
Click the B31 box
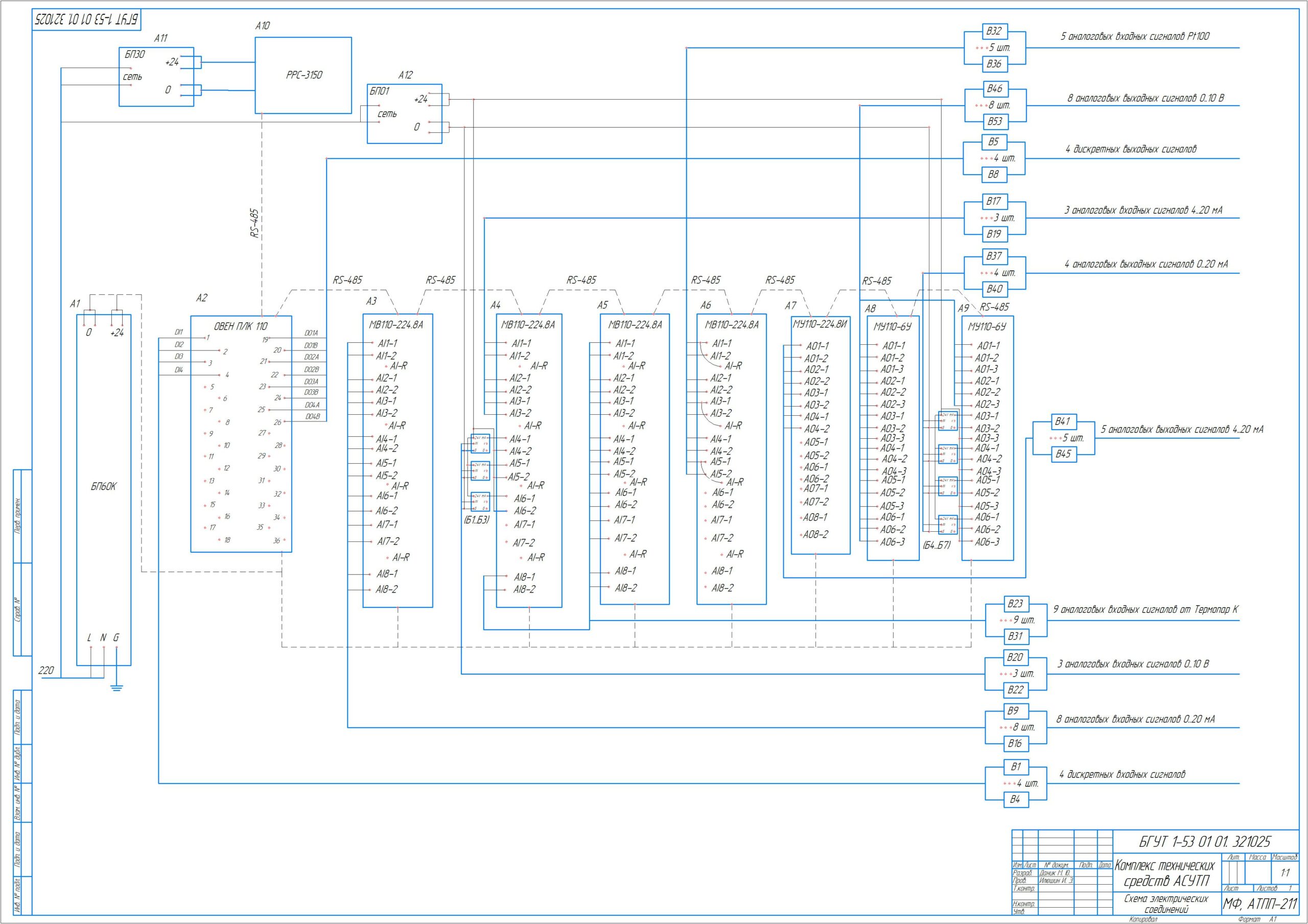pos(1015,636)
